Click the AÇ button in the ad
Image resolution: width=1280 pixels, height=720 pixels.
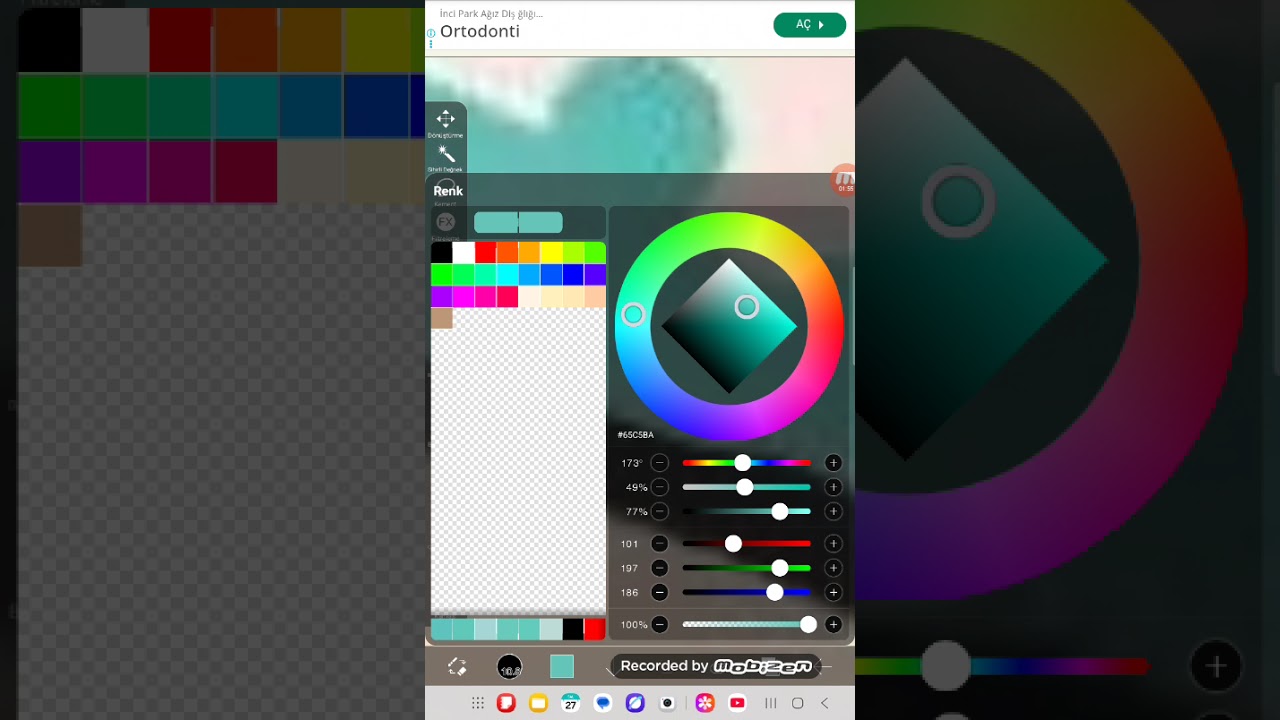810,25
